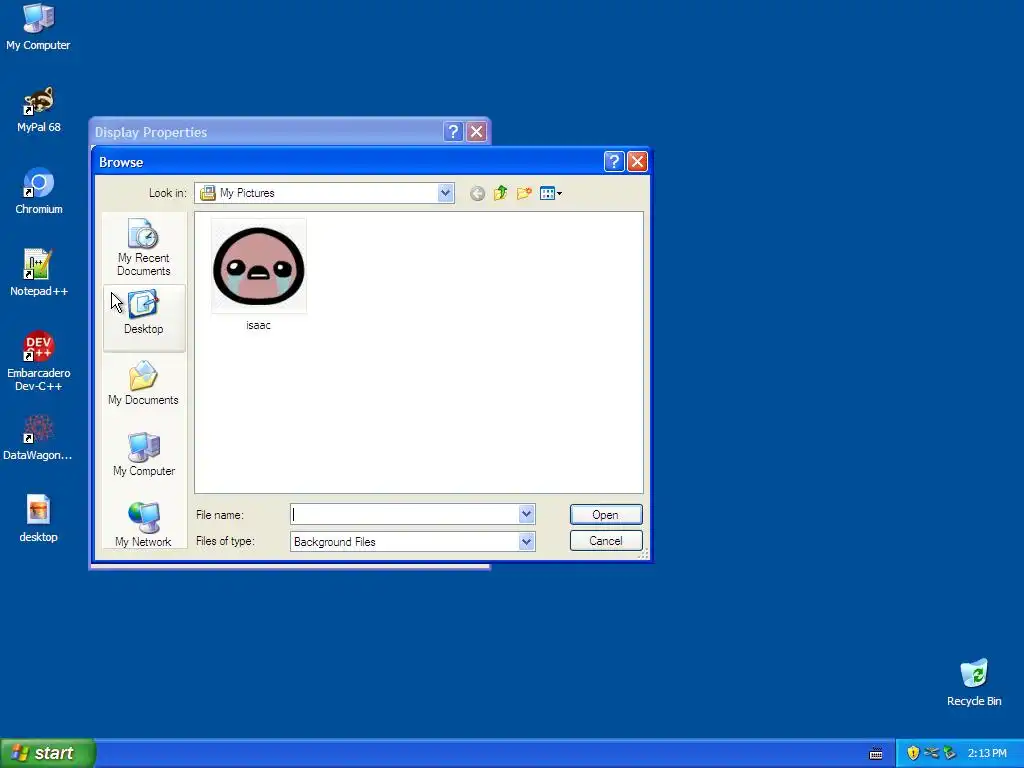The image size is (1024, 768).
Task: Select the Recycle Bin icon
Action: coord(974,682)
